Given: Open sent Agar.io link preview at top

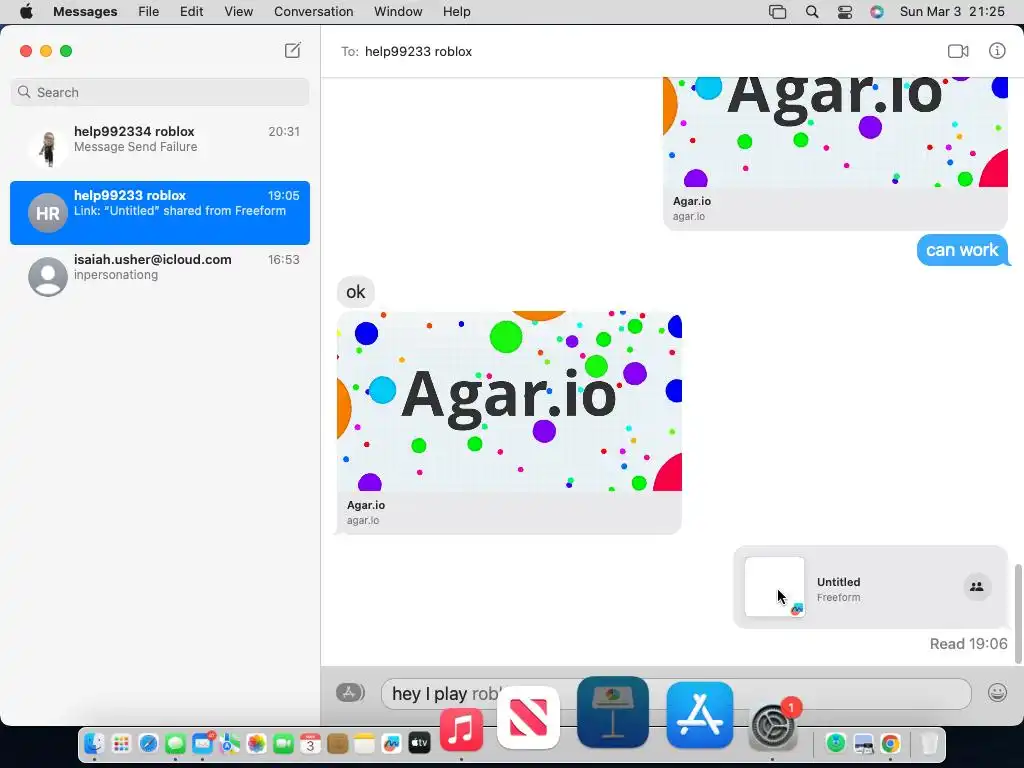Looking at the screenshot, I should 835,153.
